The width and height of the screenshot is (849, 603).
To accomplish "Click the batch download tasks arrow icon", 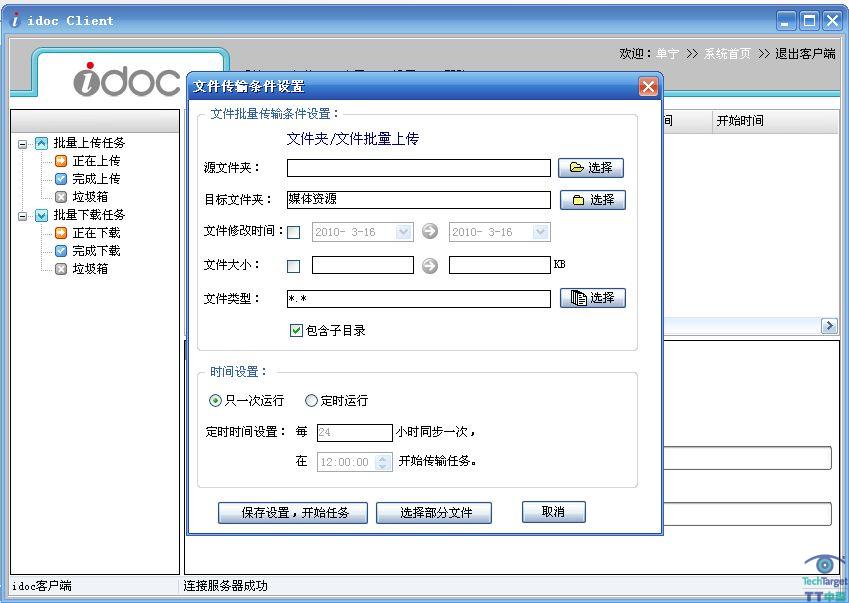I will pos(42,215).
